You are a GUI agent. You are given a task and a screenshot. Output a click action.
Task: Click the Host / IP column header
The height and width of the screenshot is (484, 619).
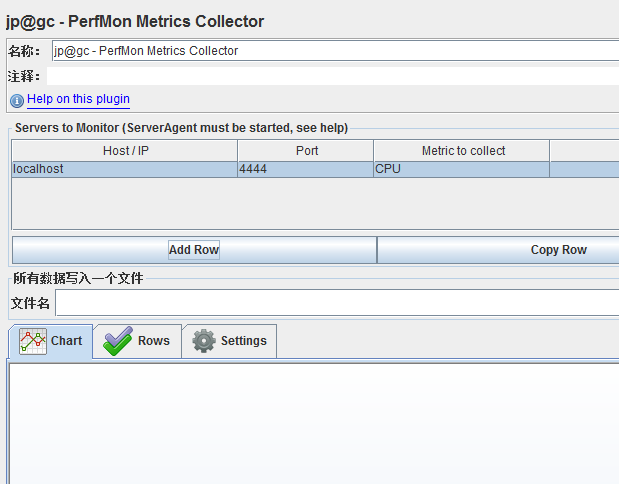[x=125, y=150]
